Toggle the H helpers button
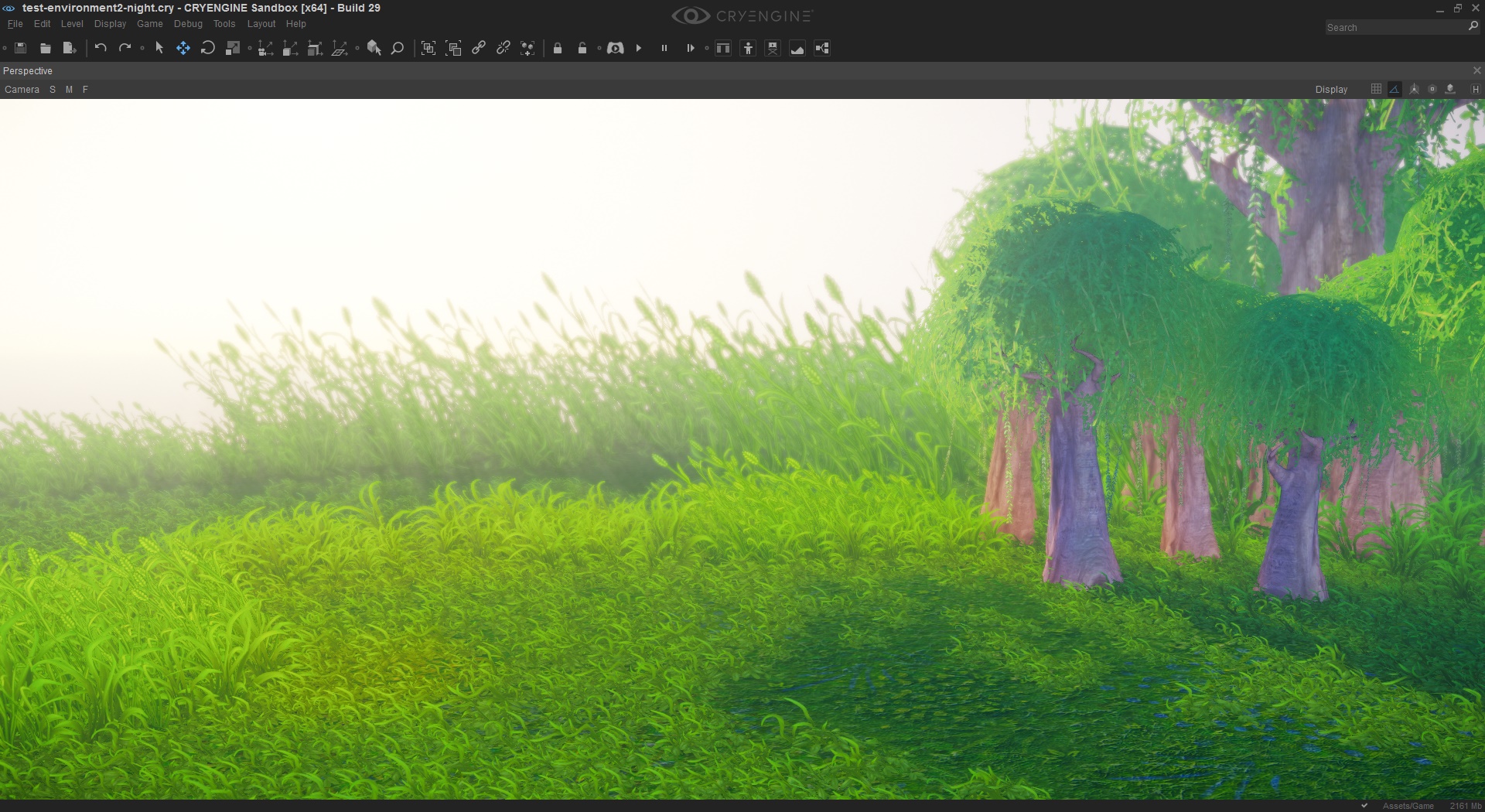 (x=1476, y=90)
